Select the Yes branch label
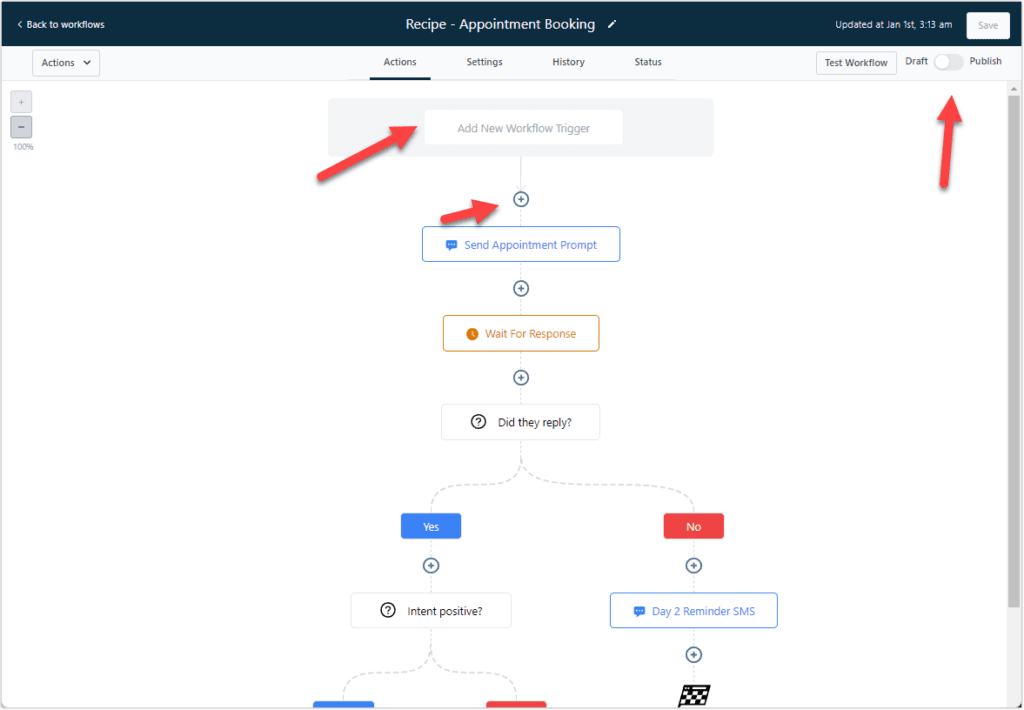 pyautogui.click(x=431, y=526)
